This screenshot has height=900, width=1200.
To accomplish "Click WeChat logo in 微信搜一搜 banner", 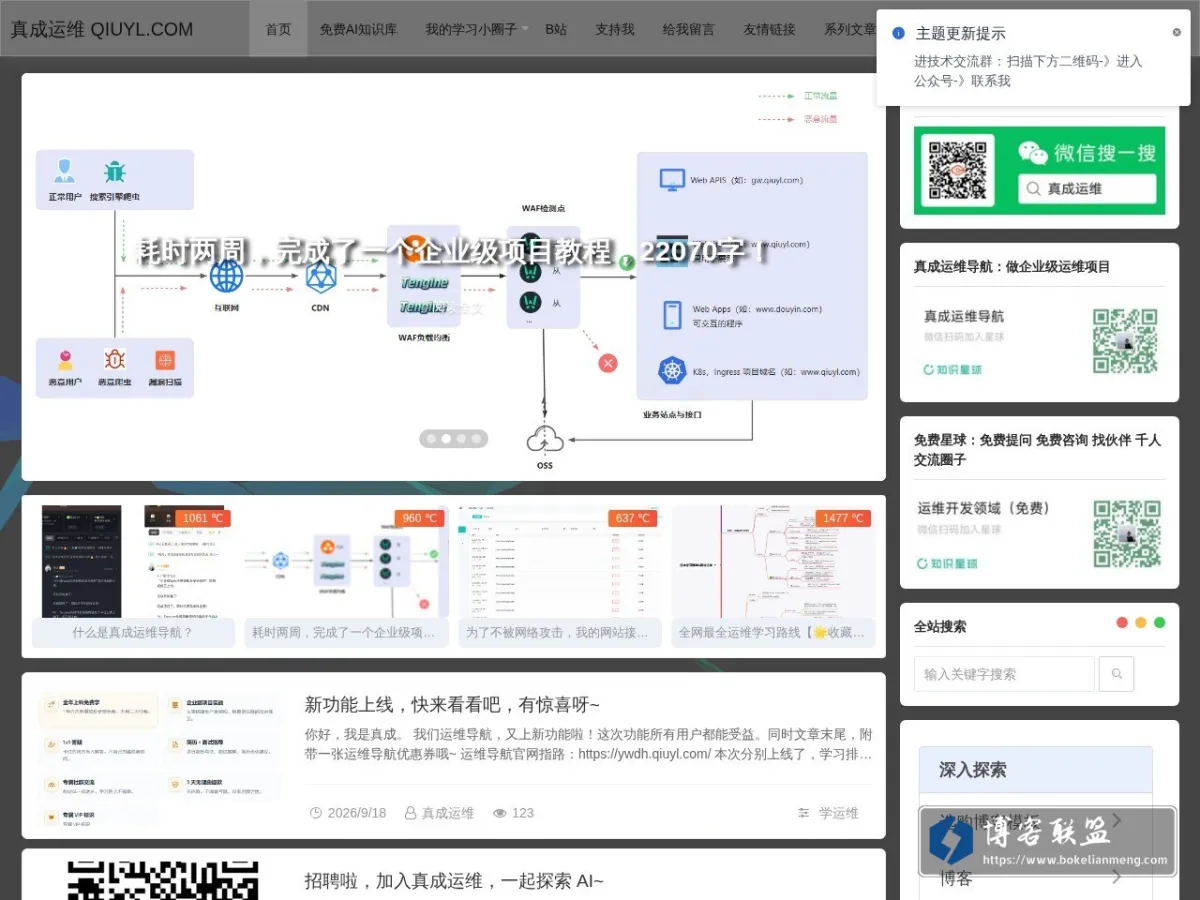I will [x=1033, y=152].
